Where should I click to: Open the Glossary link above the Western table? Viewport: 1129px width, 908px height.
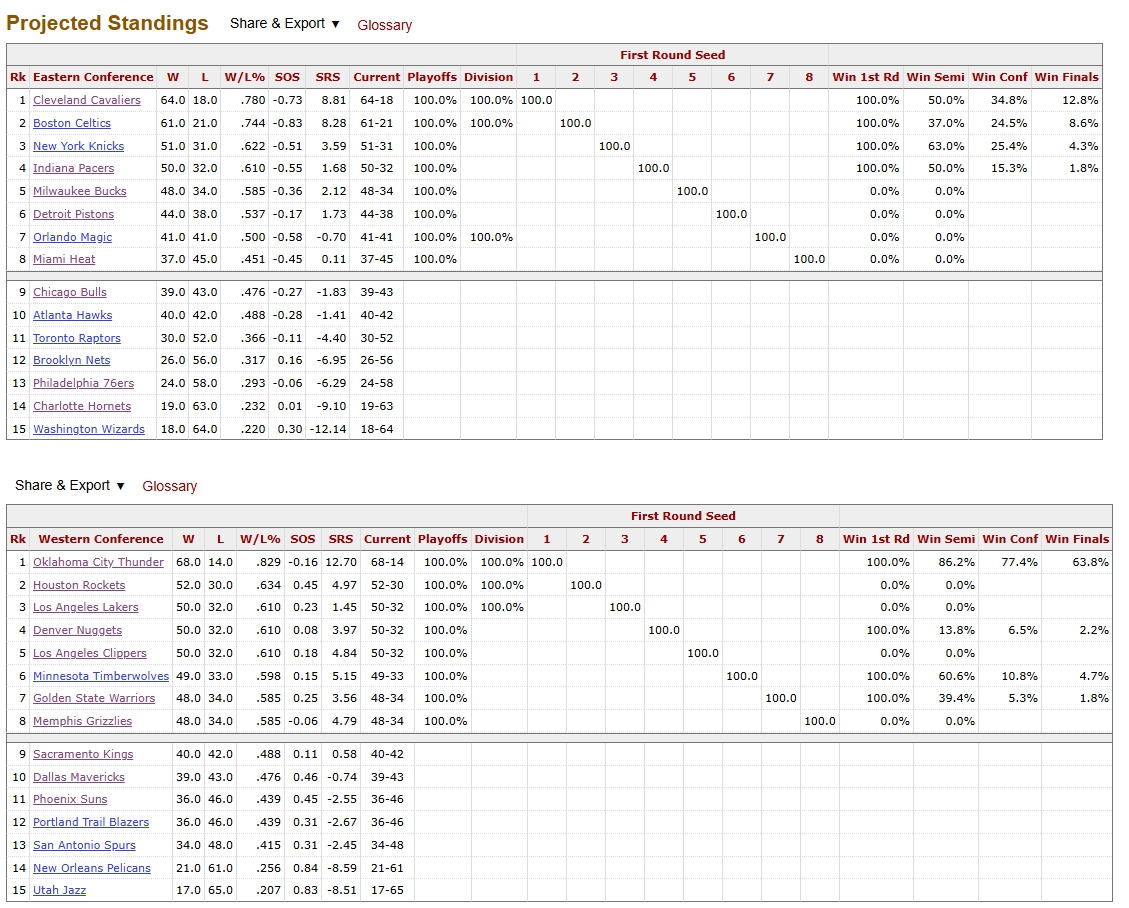(169, 486)
